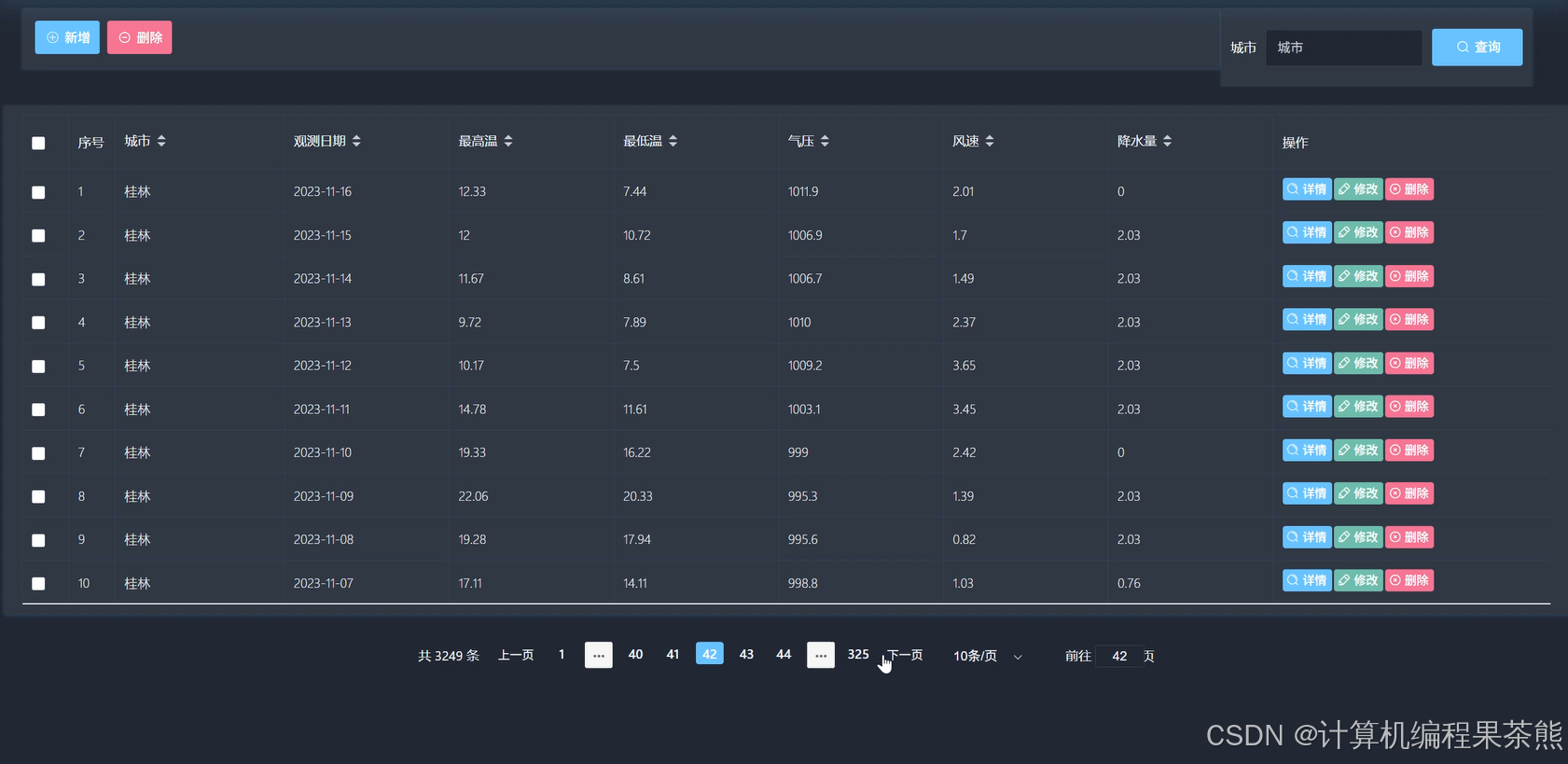Jump to last page 325
Viewport: 1568px width, 764px height.
(858, 655)
